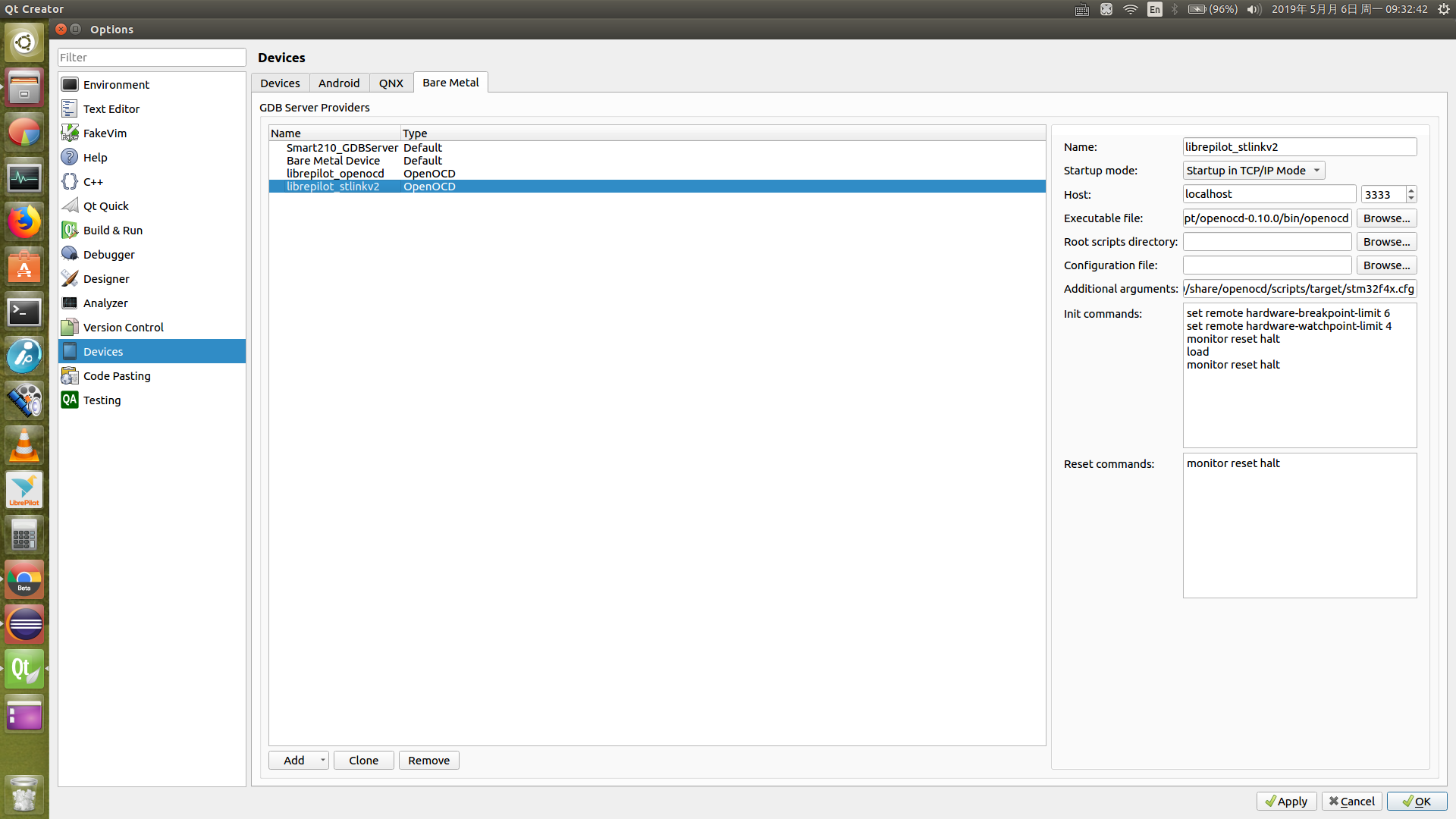
Task: Select the librepilot_openocd provider entry
Action: 335,173
